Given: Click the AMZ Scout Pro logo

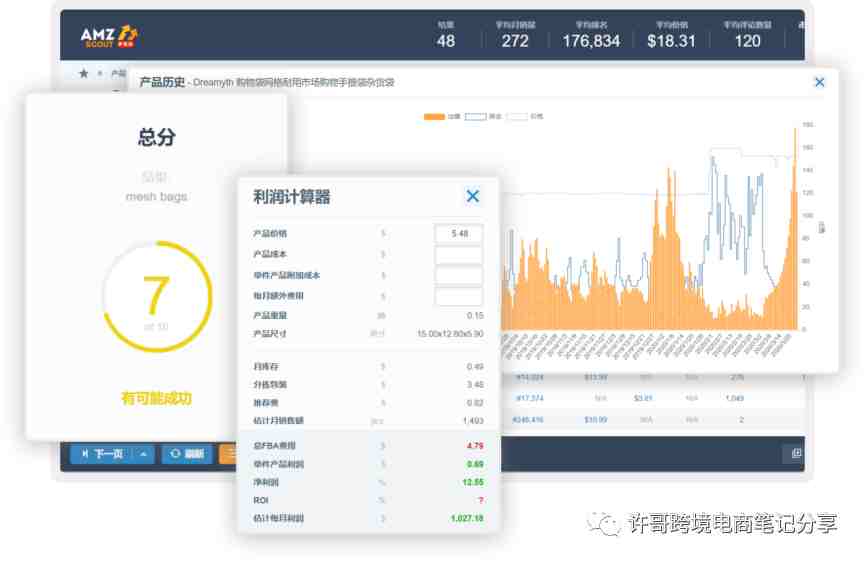Looking at the screenshot, I should pyautogui.click(x=109, y=37).
